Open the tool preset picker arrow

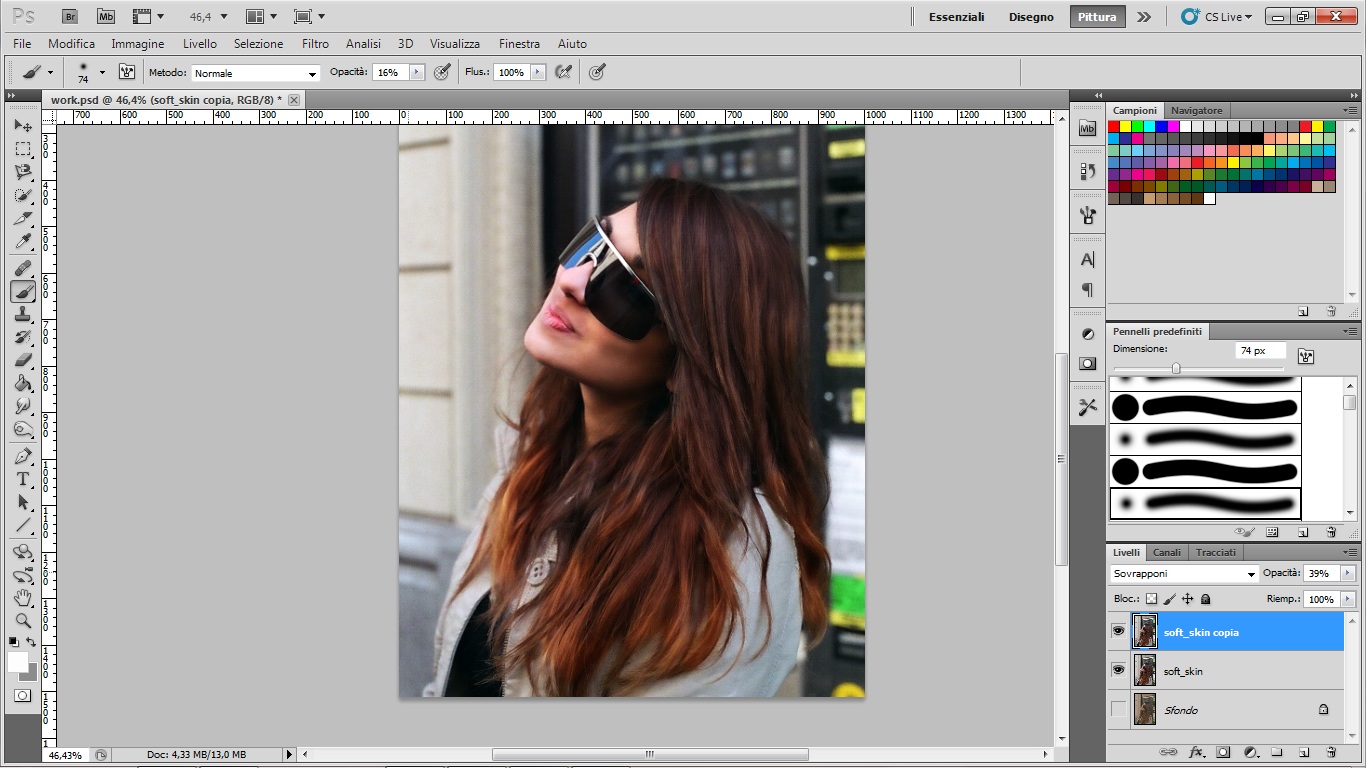pos(50,72)
